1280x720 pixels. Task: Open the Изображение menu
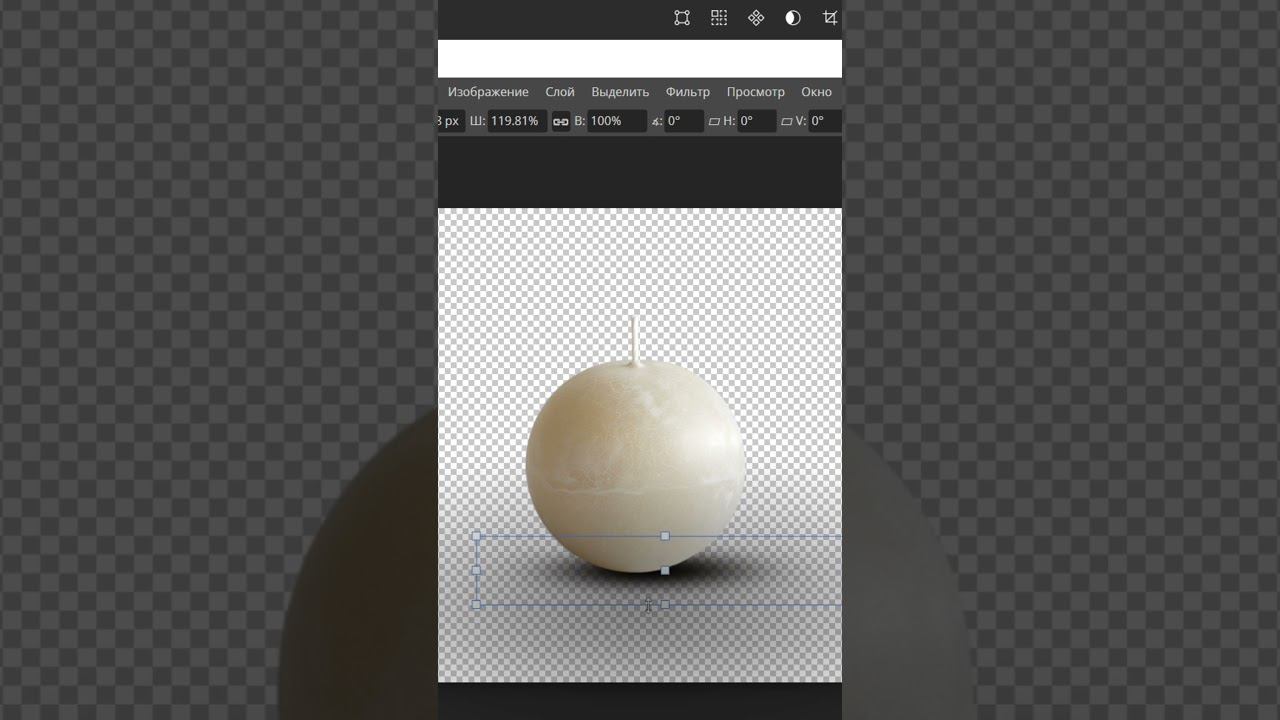coord(488,92)
